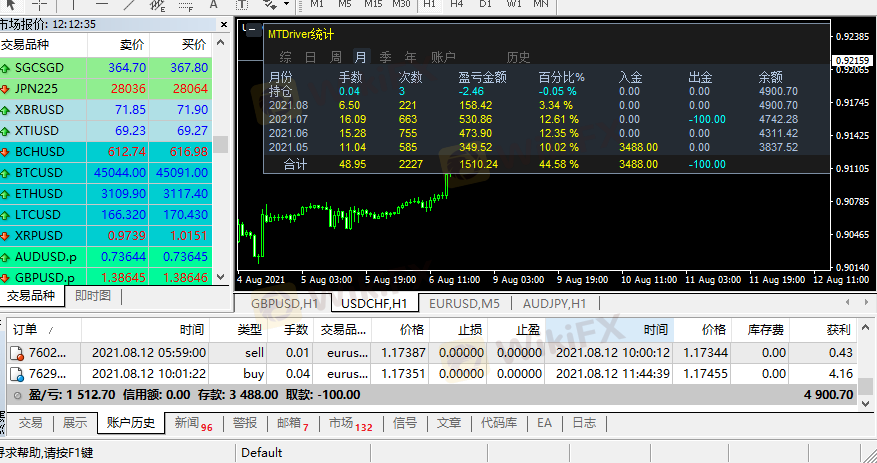Enable the D1 timeframe

(x=485, y=4)
